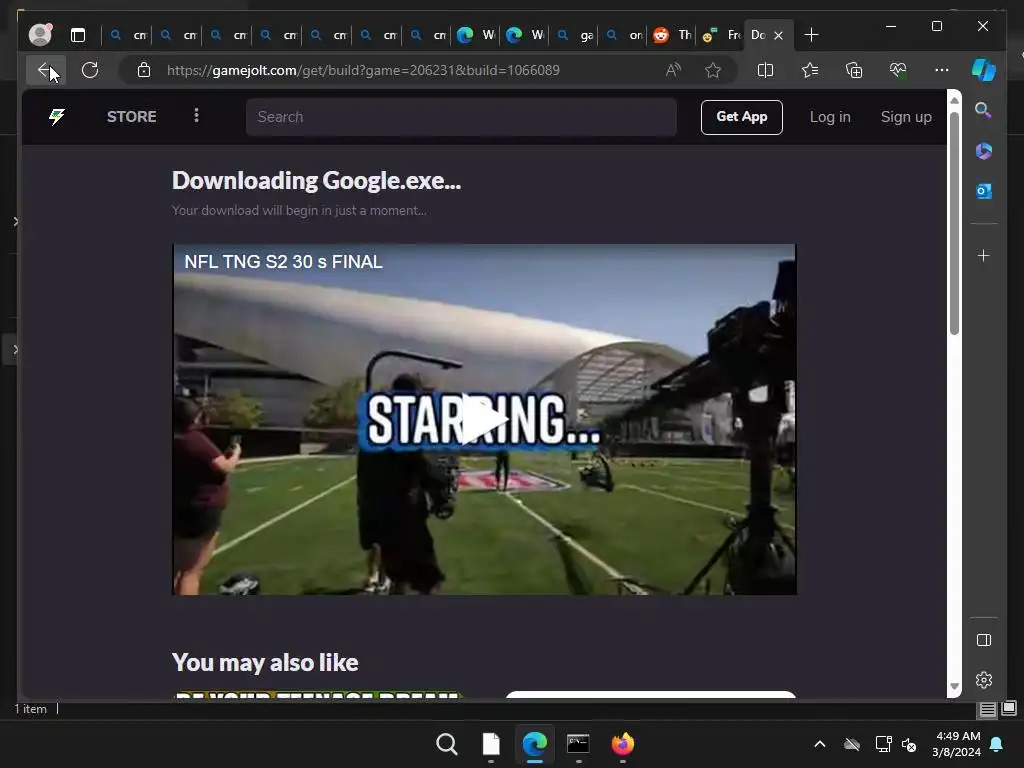Switch File Explorer to large icons view
1024x768 pixels.
tap(1009, 708)
